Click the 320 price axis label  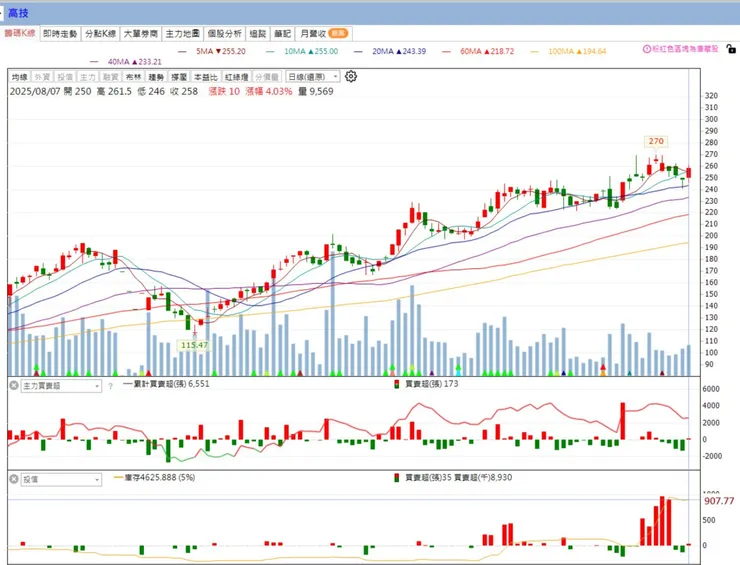tap(711, 96)
